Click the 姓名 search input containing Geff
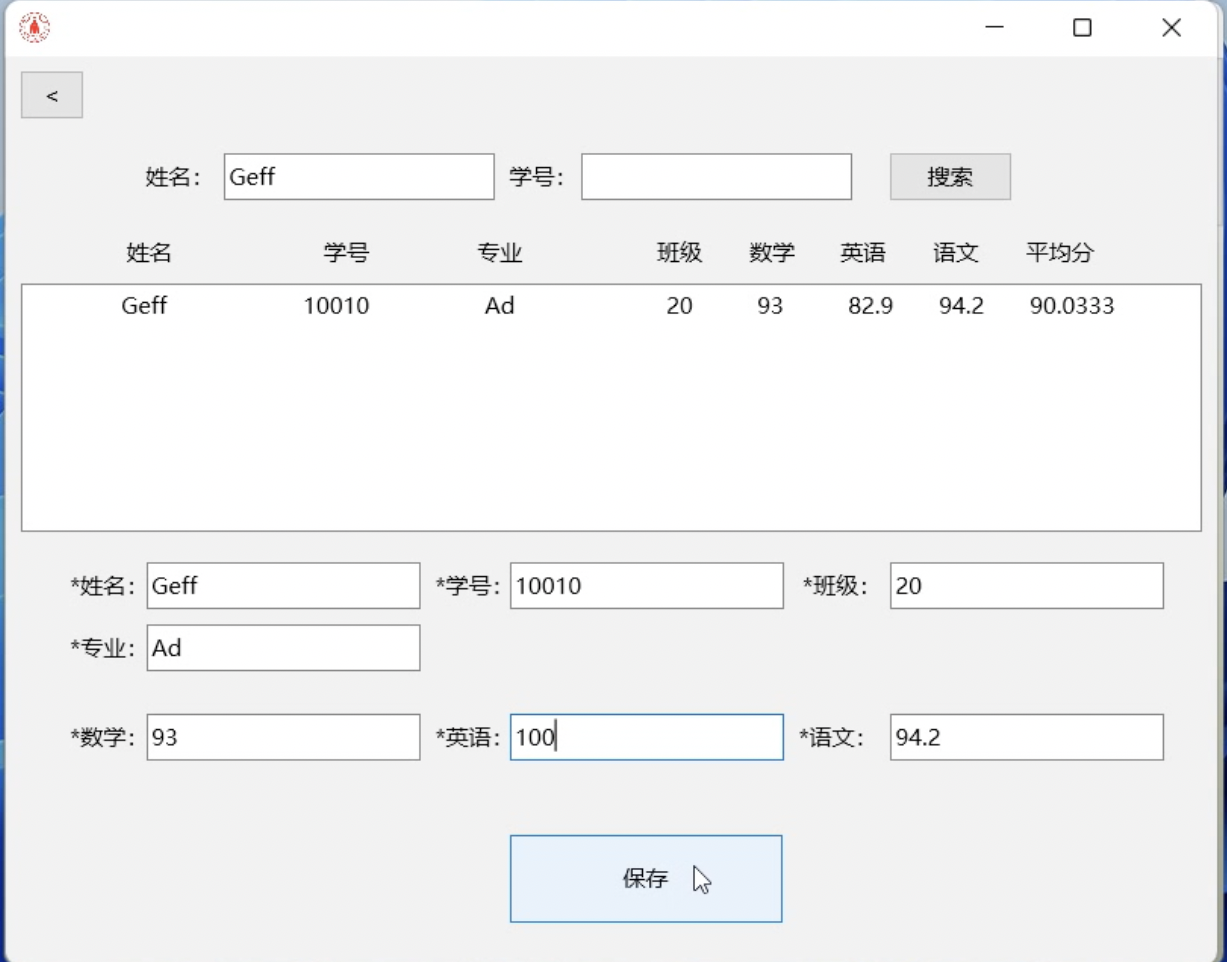Screen dimensions: 1227x962 pos(358,176)
